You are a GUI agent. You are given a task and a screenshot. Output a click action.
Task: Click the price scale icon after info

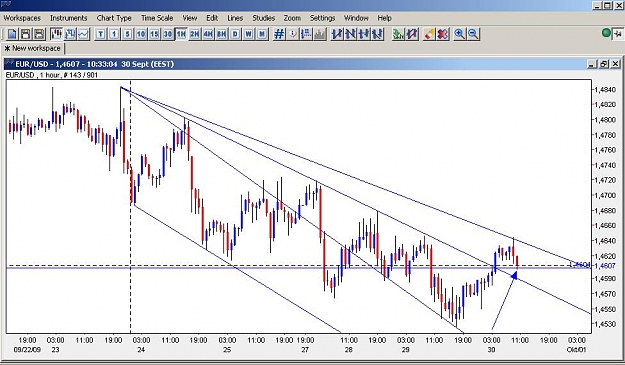click(306, 34)
